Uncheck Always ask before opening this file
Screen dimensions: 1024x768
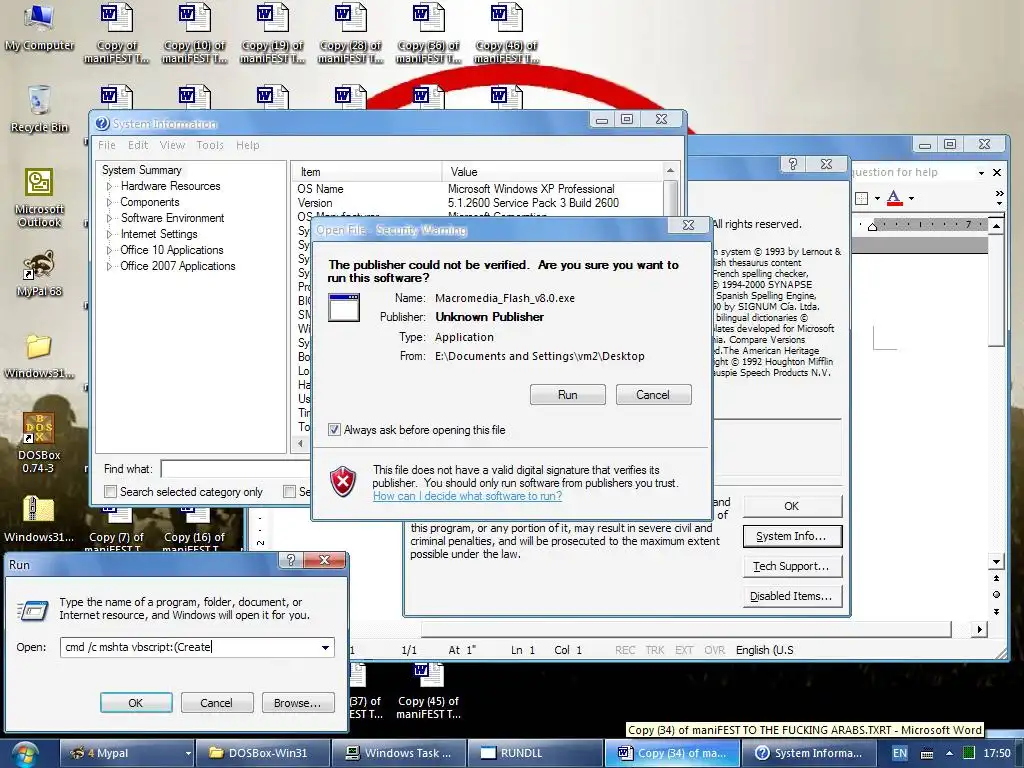334,430
